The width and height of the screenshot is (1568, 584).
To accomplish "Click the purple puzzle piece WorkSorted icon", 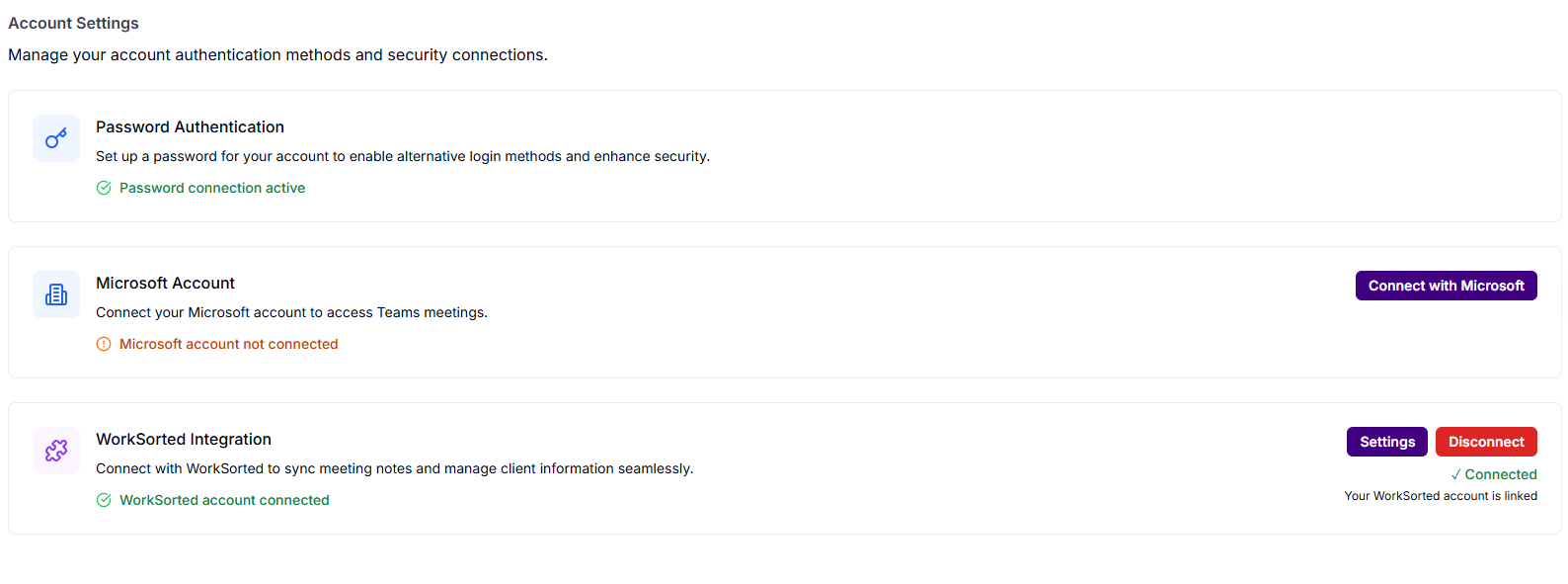I will click(56, 451).
